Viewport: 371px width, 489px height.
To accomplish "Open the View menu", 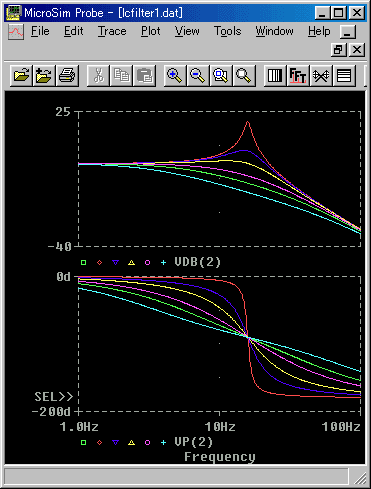I will point(187,31).
